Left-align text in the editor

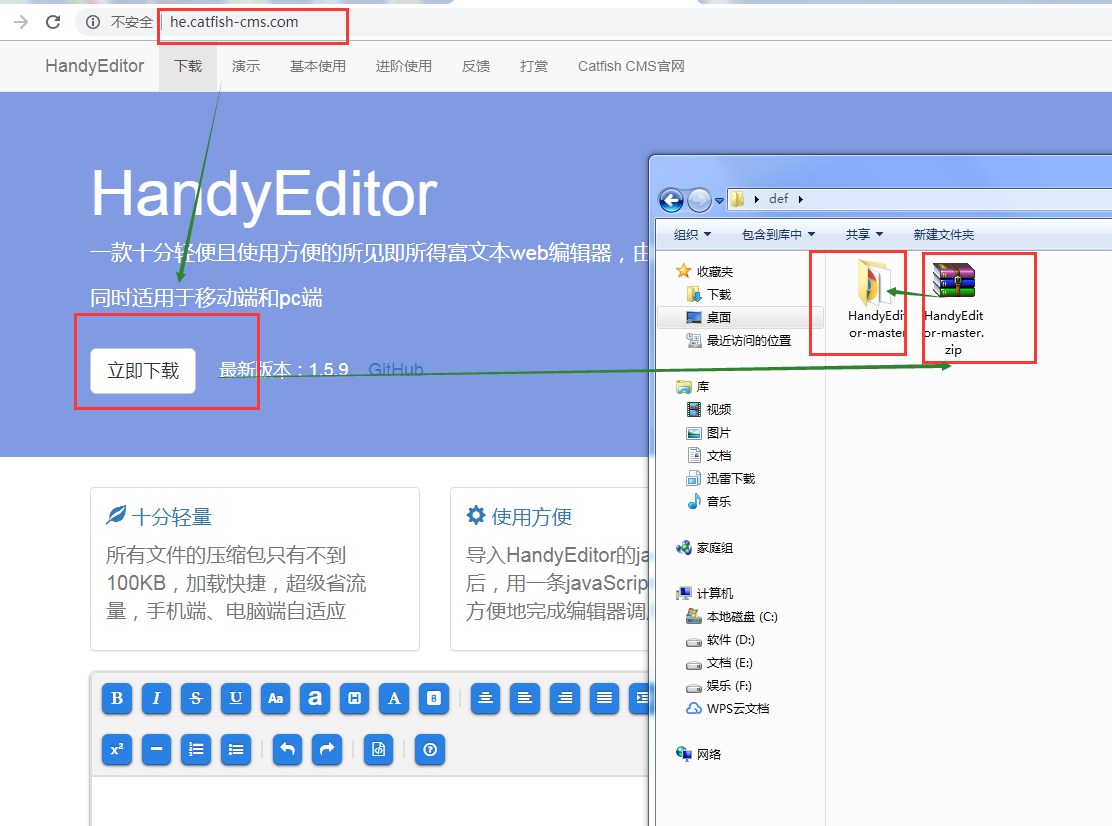click(x=526, y=698)
